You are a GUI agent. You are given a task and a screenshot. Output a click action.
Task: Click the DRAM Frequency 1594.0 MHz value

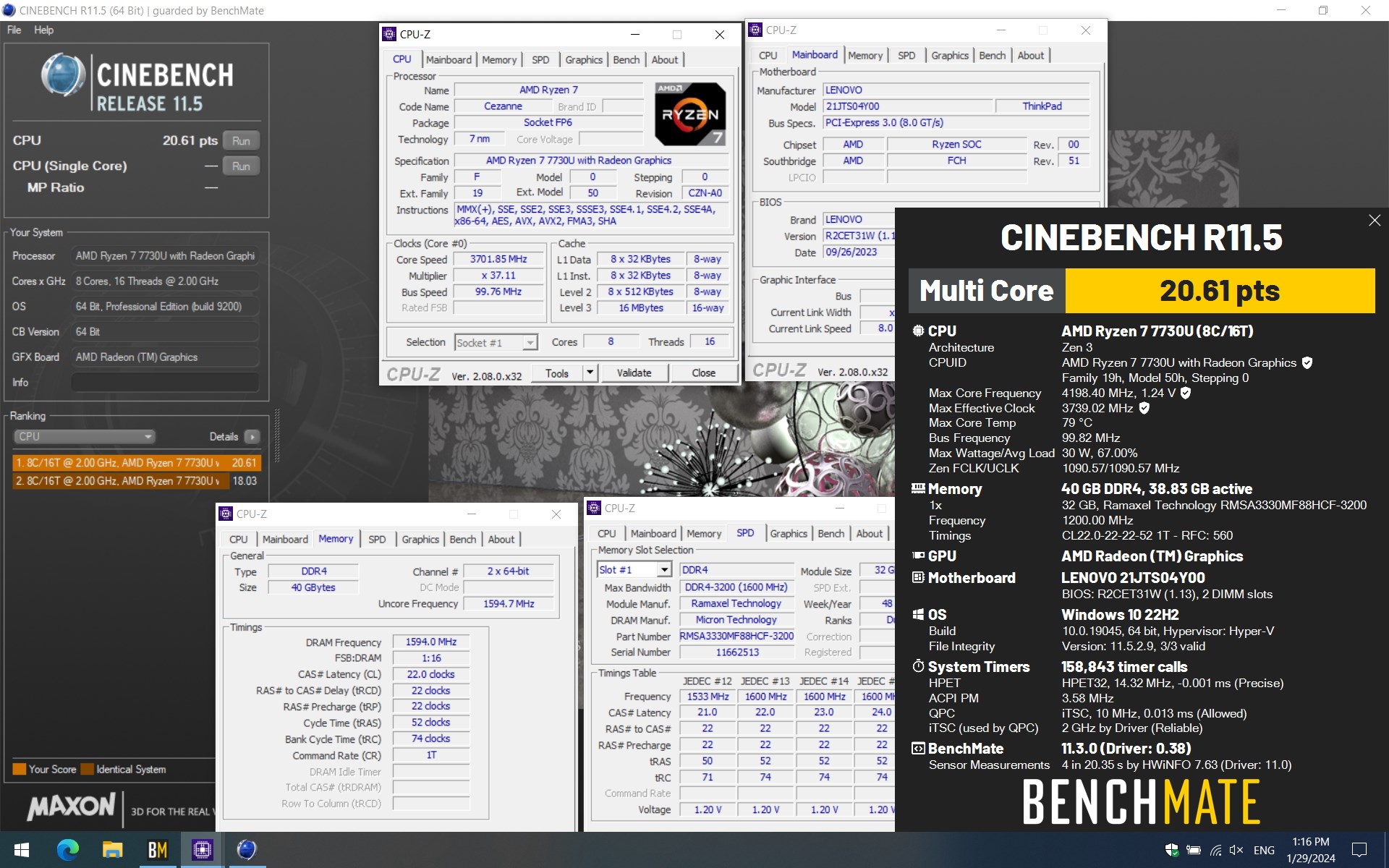click(431, 642)
